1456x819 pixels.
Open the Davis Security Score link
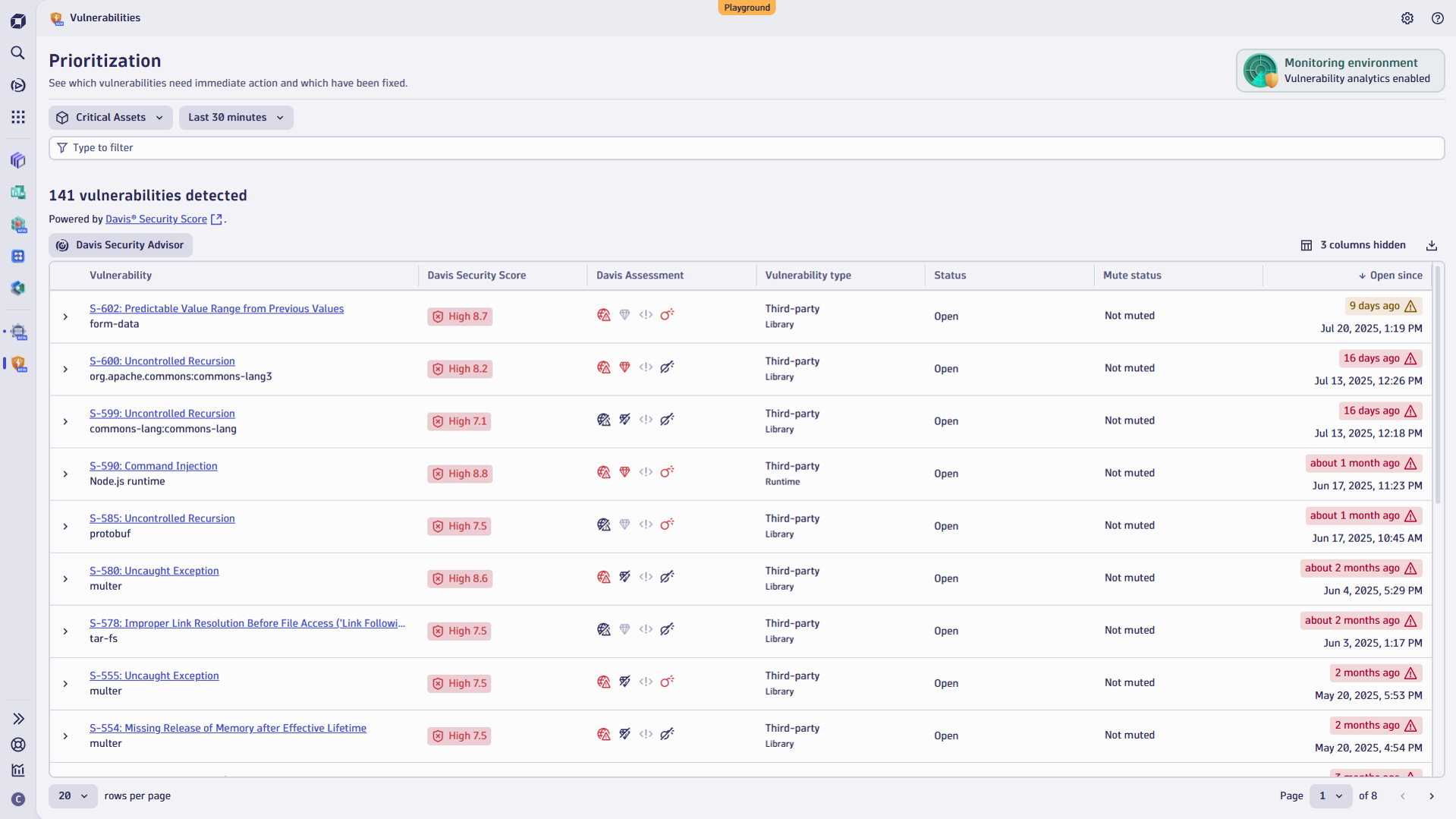[x=156, y=219]
